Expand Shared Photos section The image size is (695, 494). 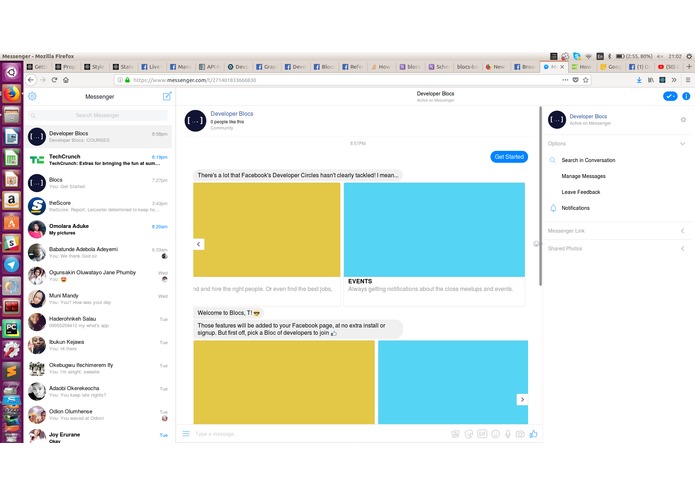coord(683,249)
